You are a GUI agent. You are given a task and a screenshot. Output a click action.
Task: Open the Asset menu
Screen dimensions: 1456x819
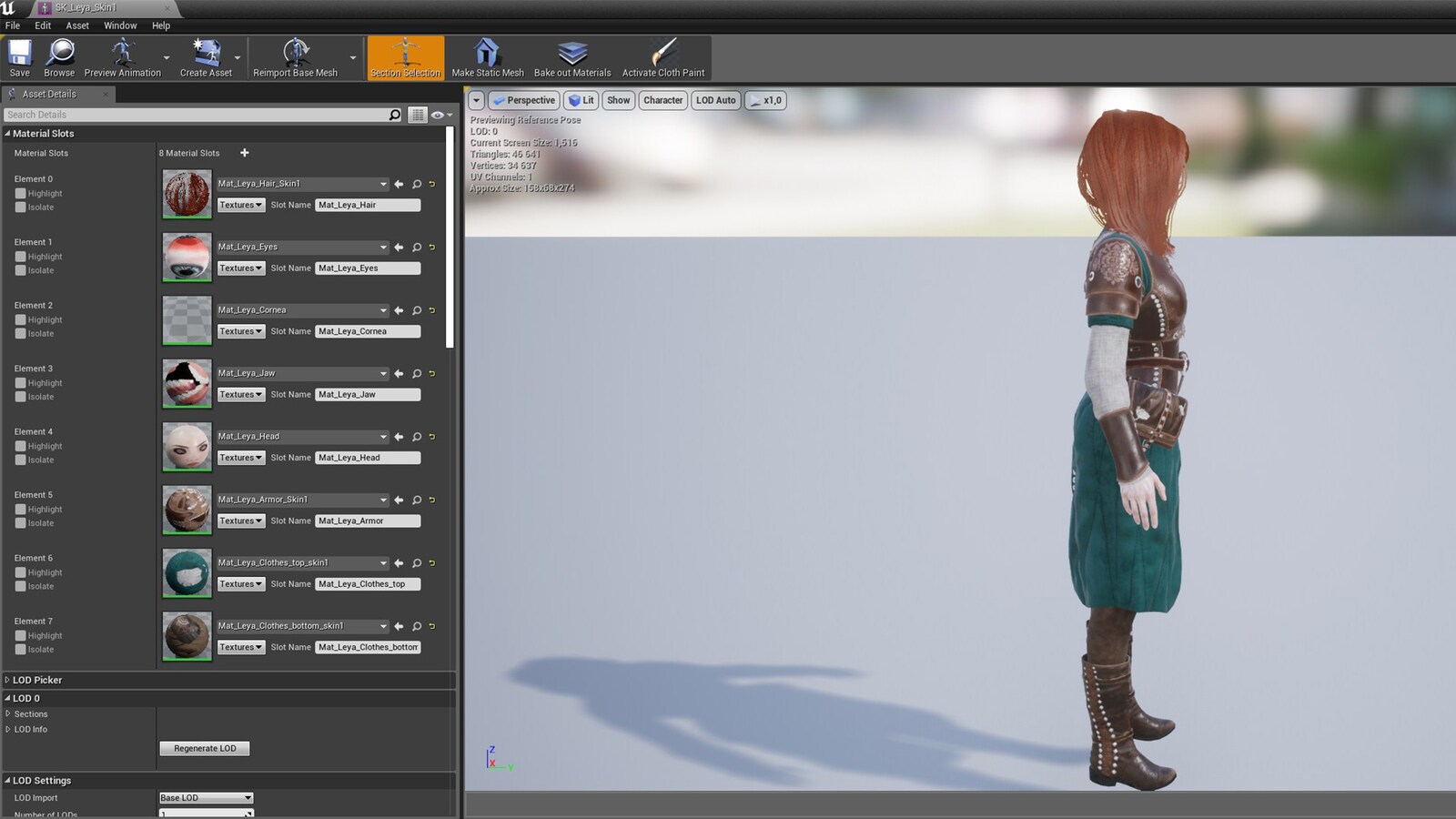coord(77,25)
